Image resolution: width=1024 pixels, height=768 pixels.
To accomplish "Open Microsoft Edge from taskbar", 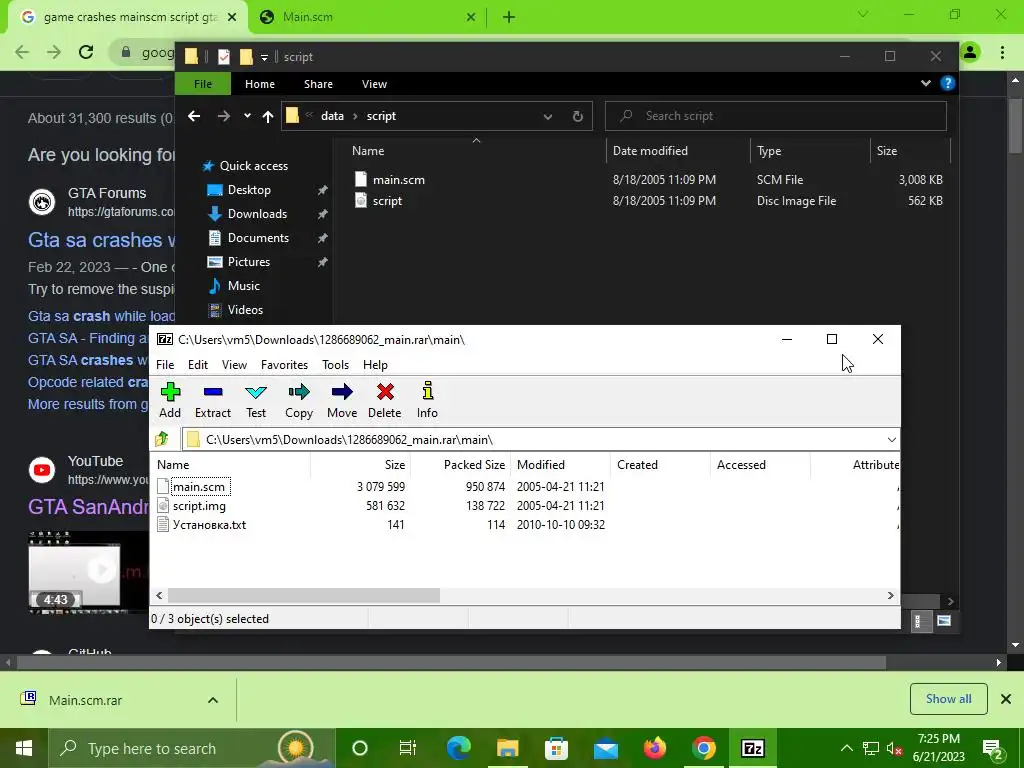I will [458, 748].
